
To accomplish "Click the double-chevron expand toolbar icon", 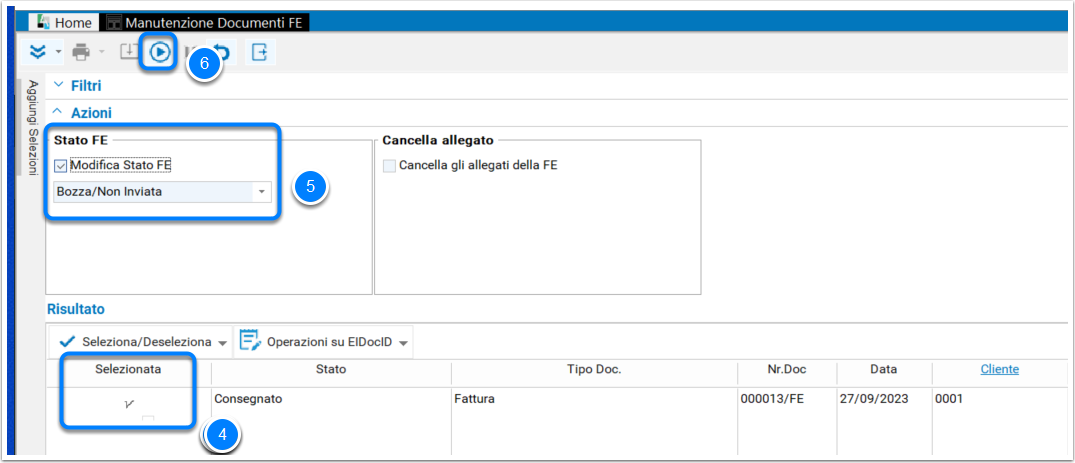I will (37, 52).
